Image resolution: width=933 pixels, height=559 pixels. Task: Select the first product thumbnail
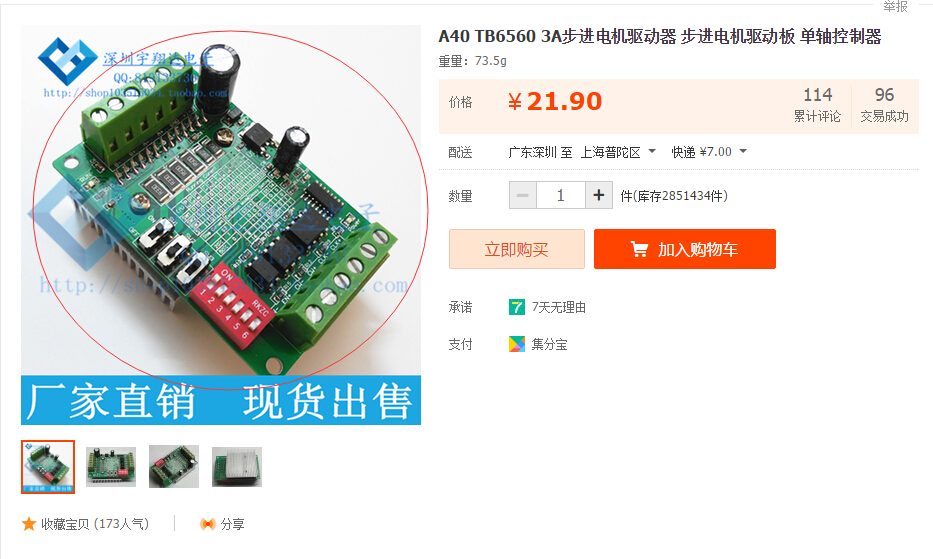pos(48,467)
